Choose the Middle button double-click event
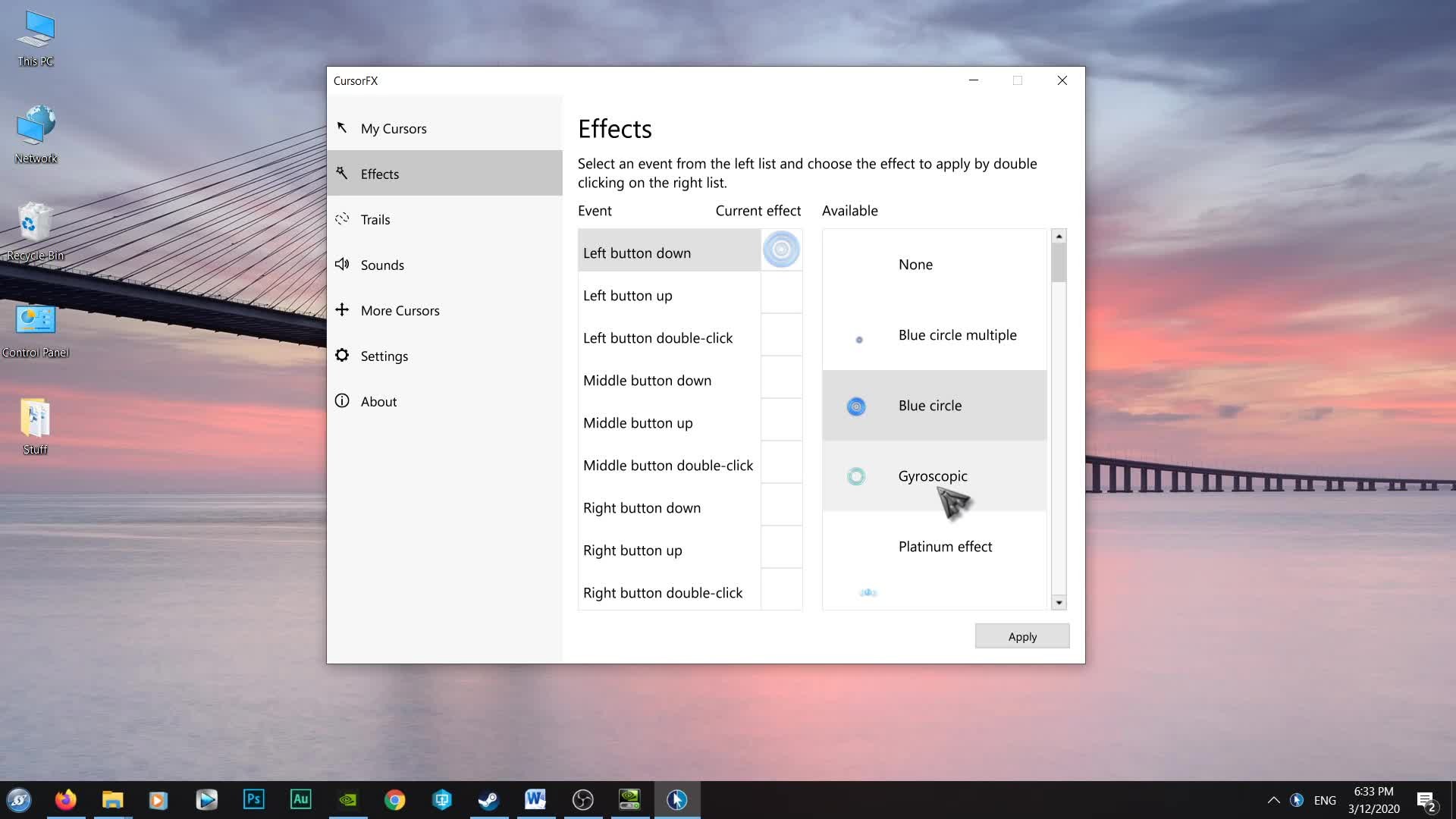This screenshot has width=1456, height=819. click(667, 466)
